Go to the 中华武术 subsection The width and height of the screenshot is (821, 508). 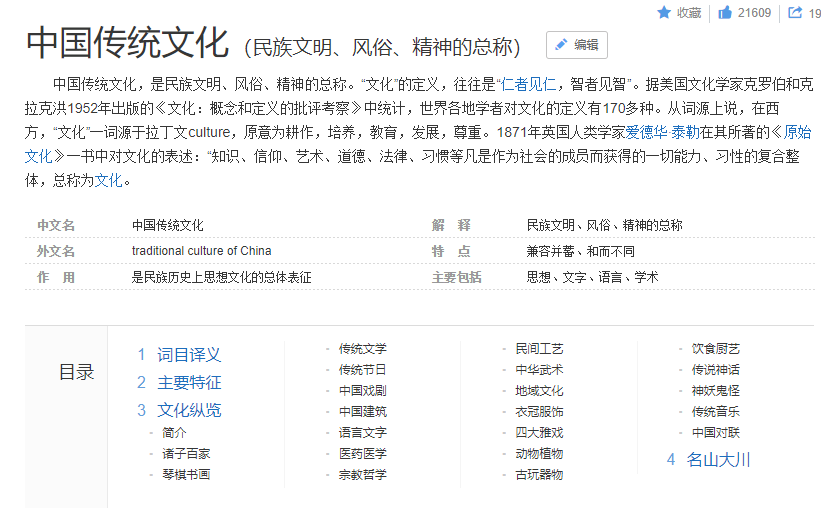pos(539,370)
